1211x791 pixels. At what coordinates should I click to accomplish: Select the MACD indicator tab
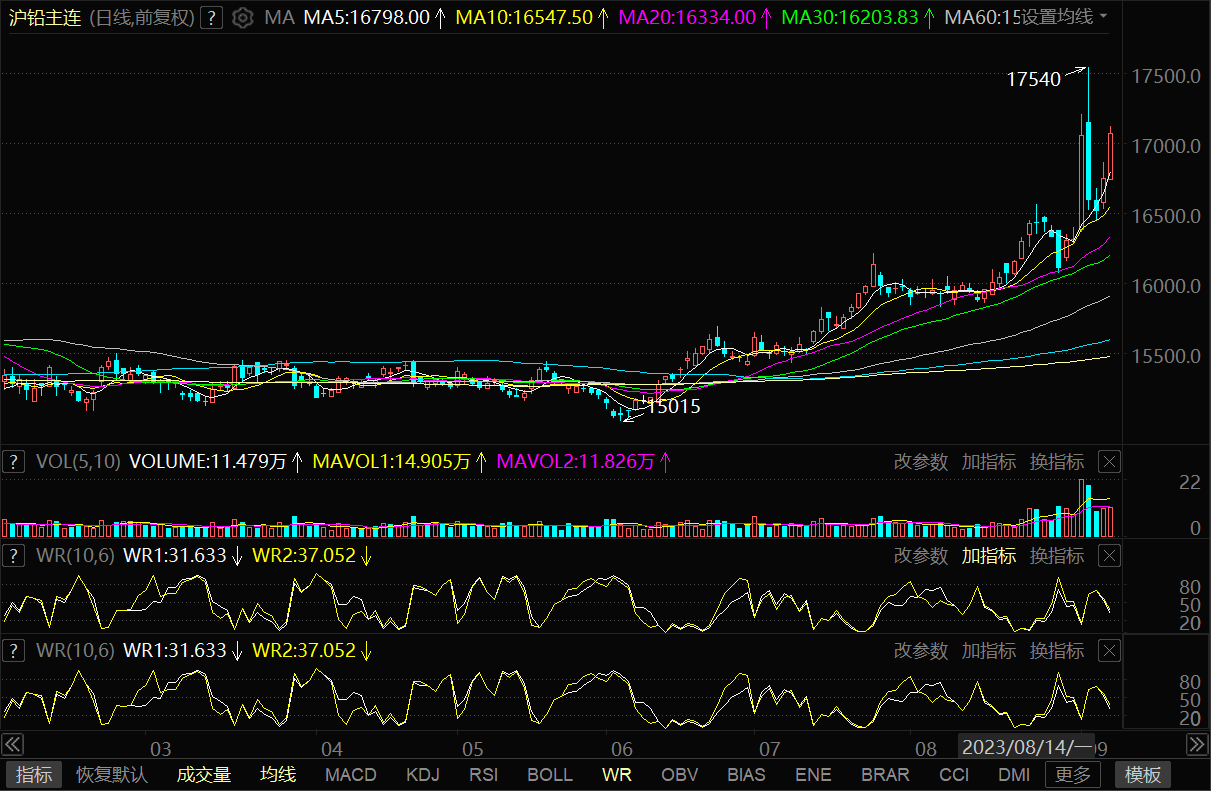pyautogui.click(x=351, y=774)
